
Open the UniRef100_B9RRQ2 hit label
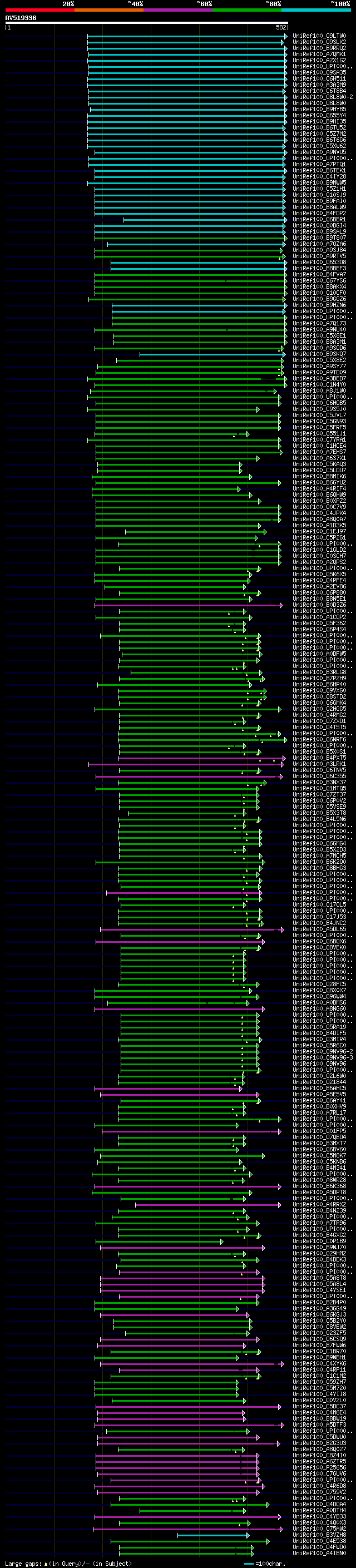[x=319, y=48]
